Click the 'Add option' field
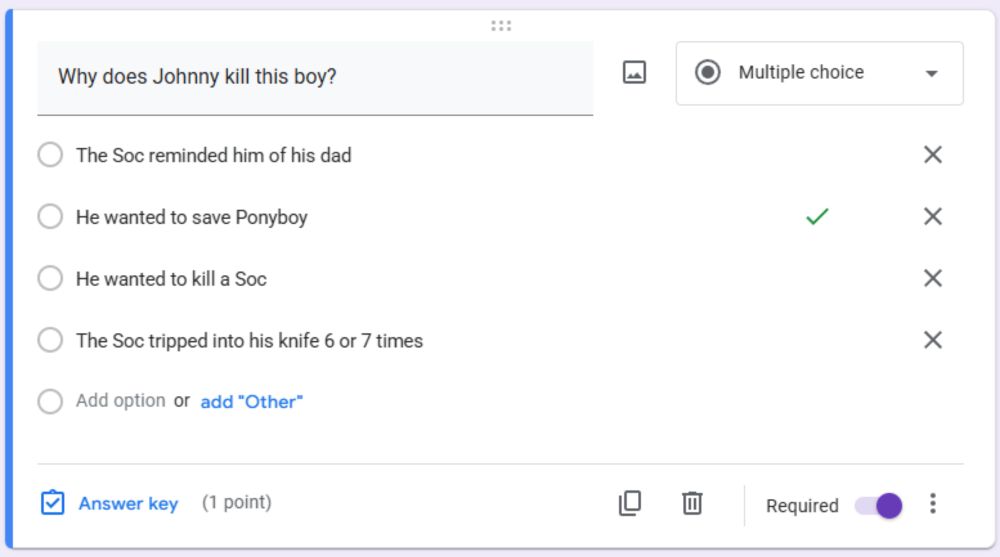The image size is (1000, 557). click(120, 401)
